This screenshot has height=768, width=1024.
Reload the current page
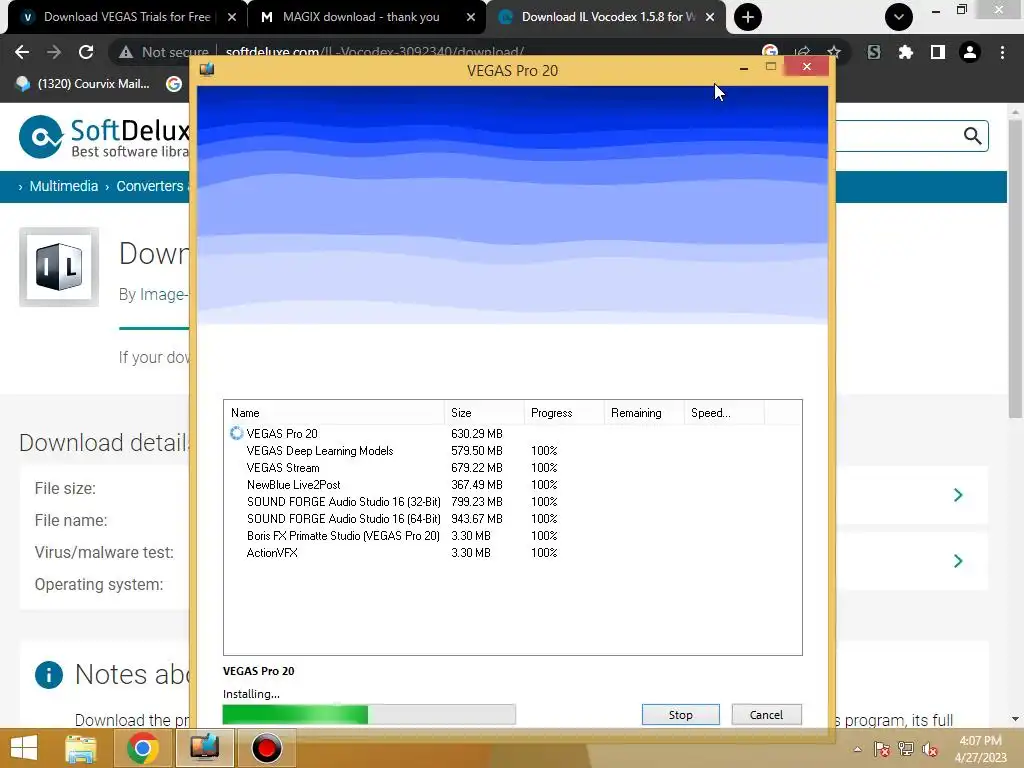86,52
